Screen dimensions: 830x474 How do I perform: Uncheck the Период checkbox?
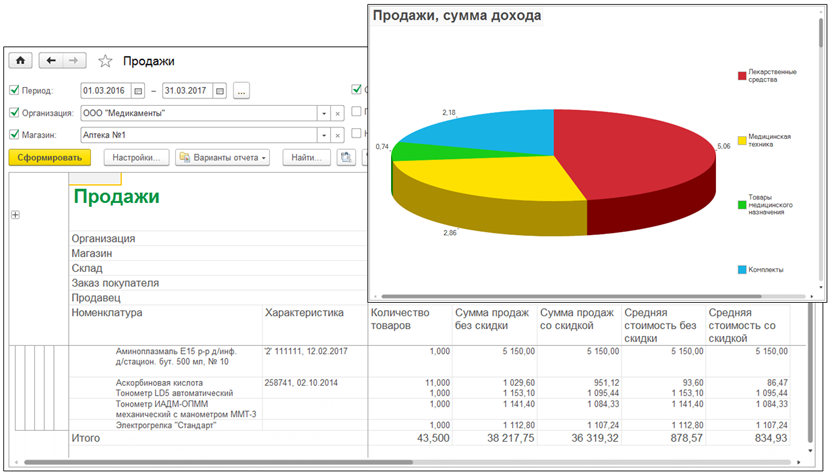coord(14,91)
